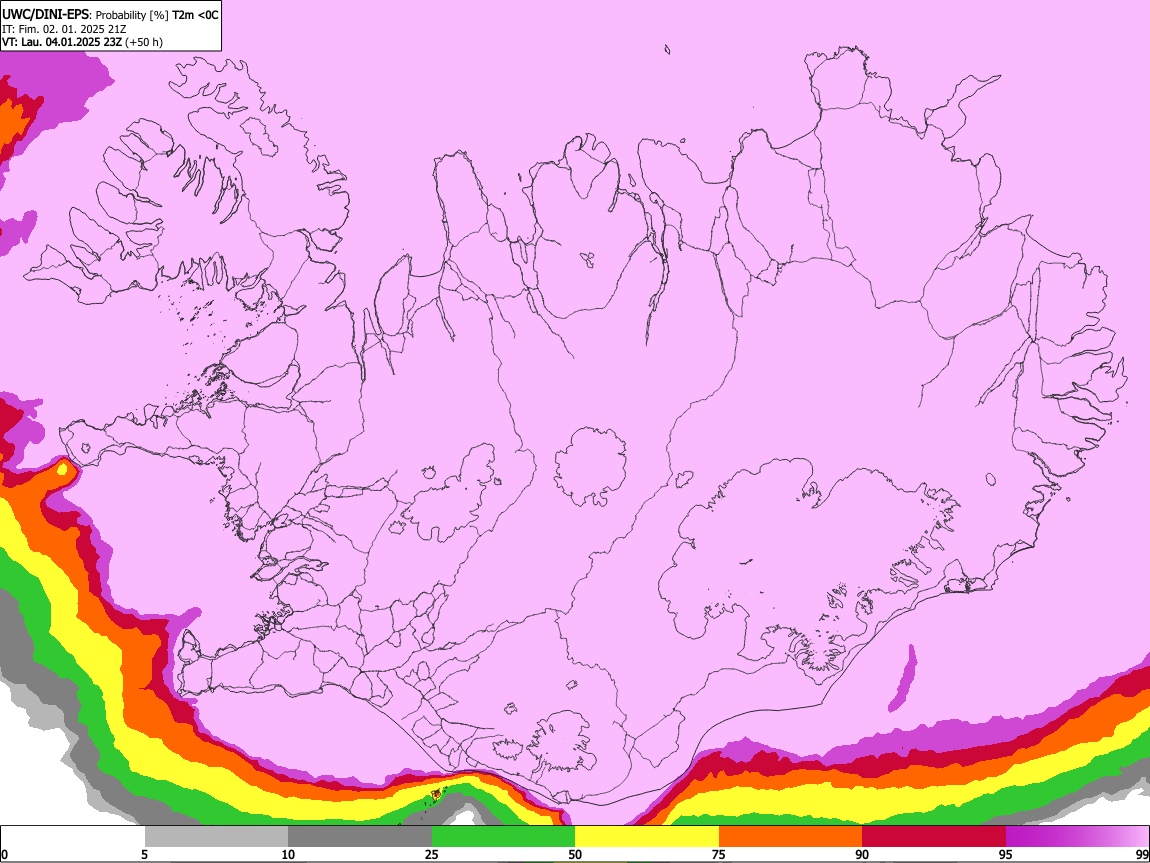
Task: Click the small purple streak off southeast coast
Action: (x=903, y=677)
